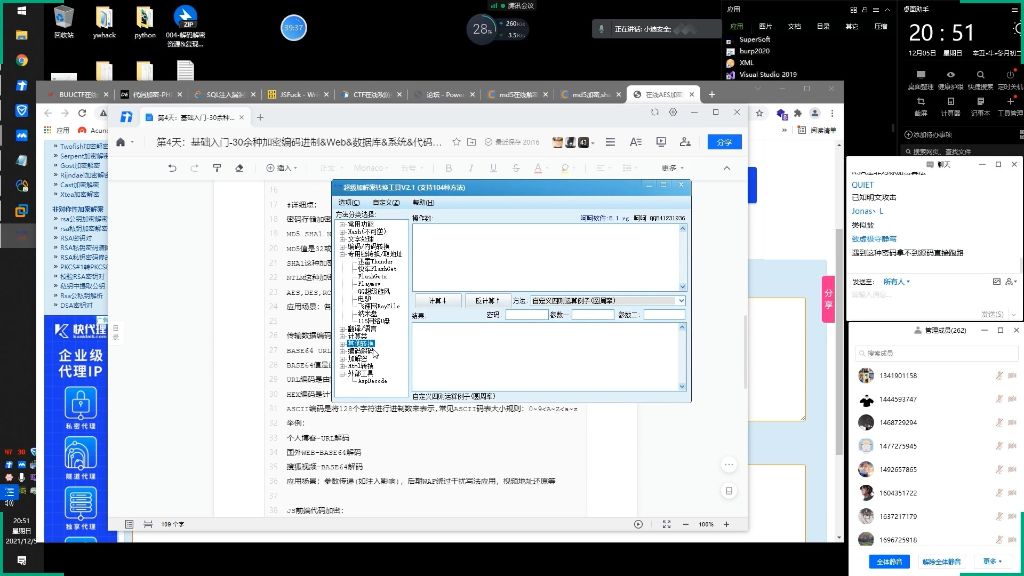
Task: Bookmark page with Chrome star icon
Action: tap(760, 113)
